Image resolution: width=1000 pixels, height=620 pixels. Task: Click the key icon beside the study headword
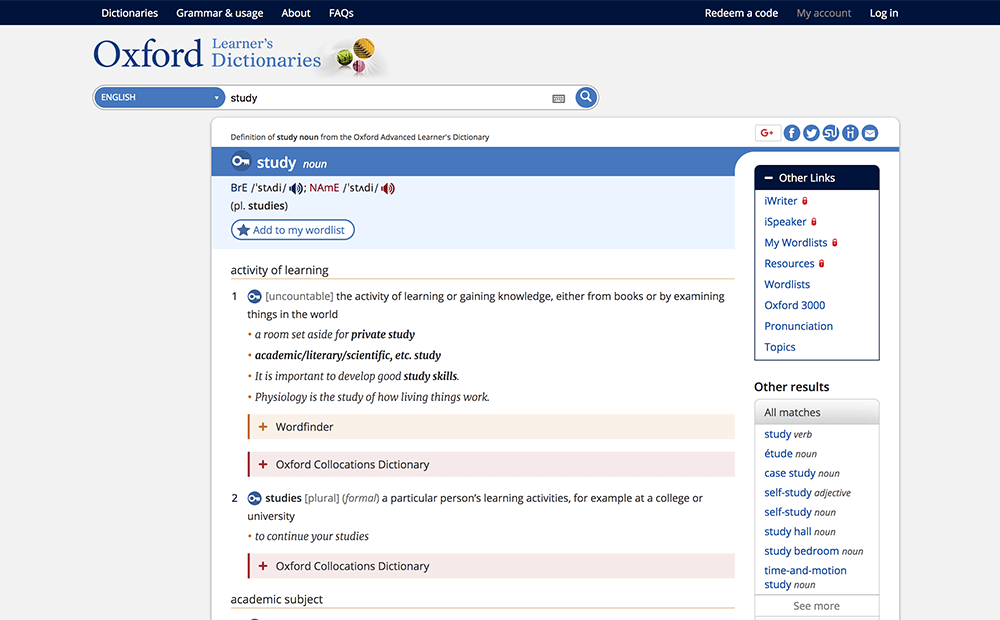[240, 161]
